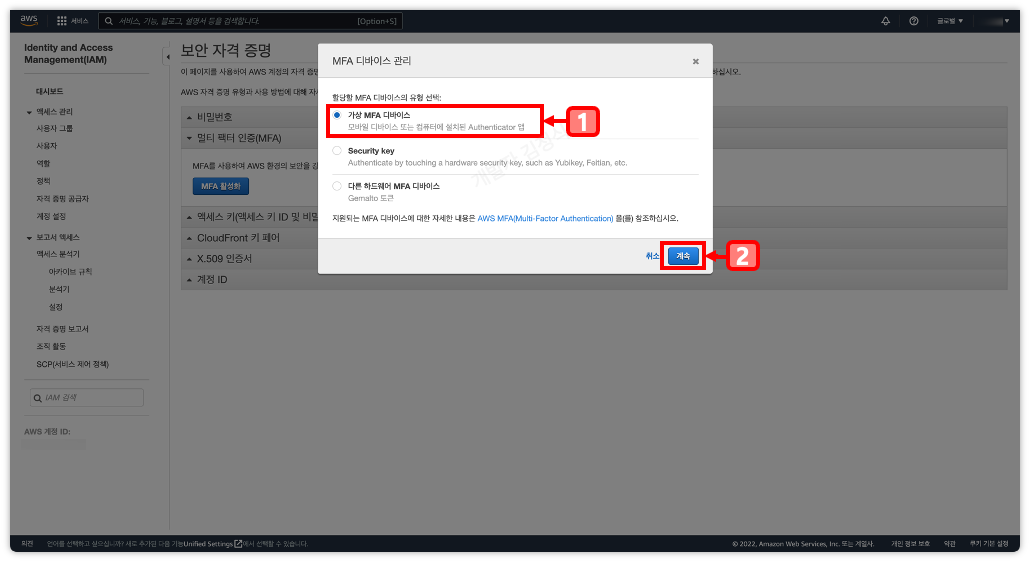Click the blue 계속 continue button
This screenshot has height=562, width=1030.
point(683,256)
